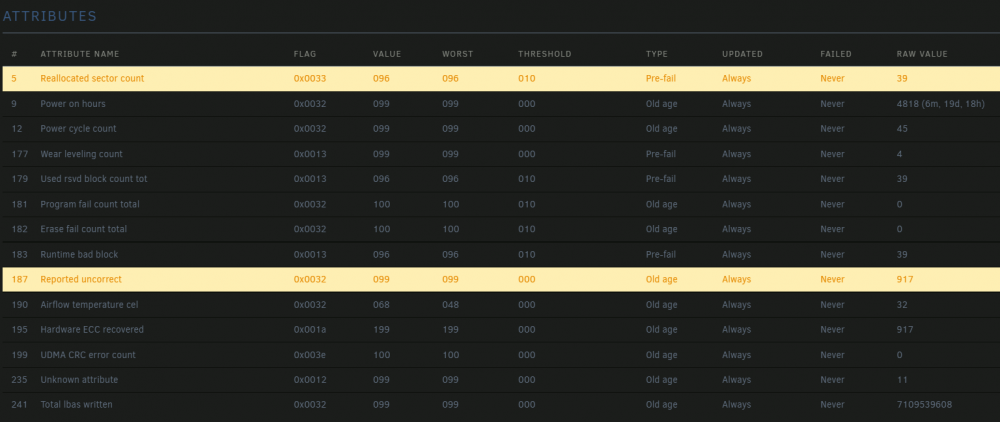Click the FLAG column header
Image resolution: width=1000 pixels, height=422 pixels.
(x=305, y=54)
